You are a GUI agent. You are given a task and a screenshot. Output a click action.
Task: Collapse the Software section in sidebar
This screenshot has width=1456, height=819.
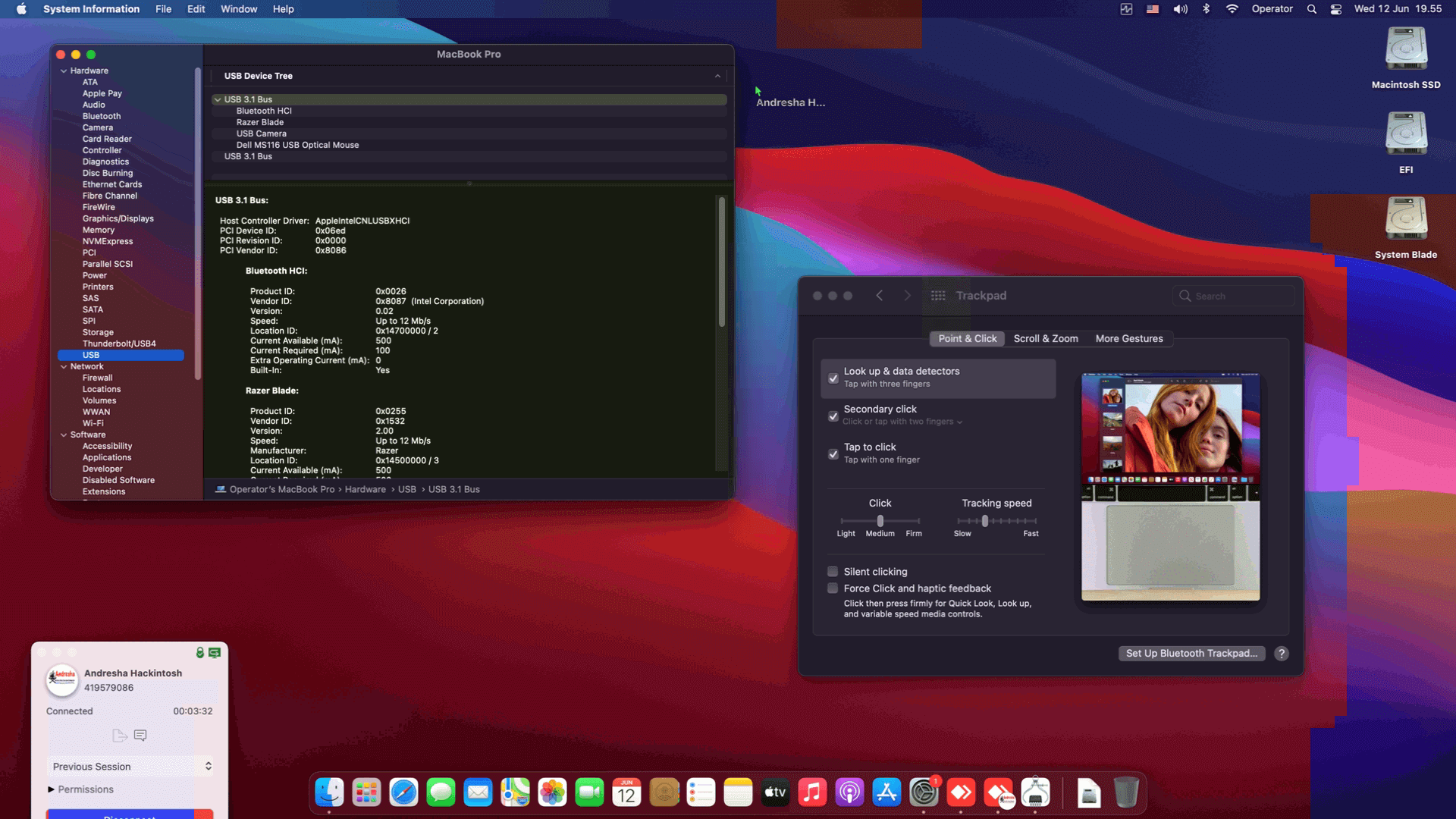point(64,435)
